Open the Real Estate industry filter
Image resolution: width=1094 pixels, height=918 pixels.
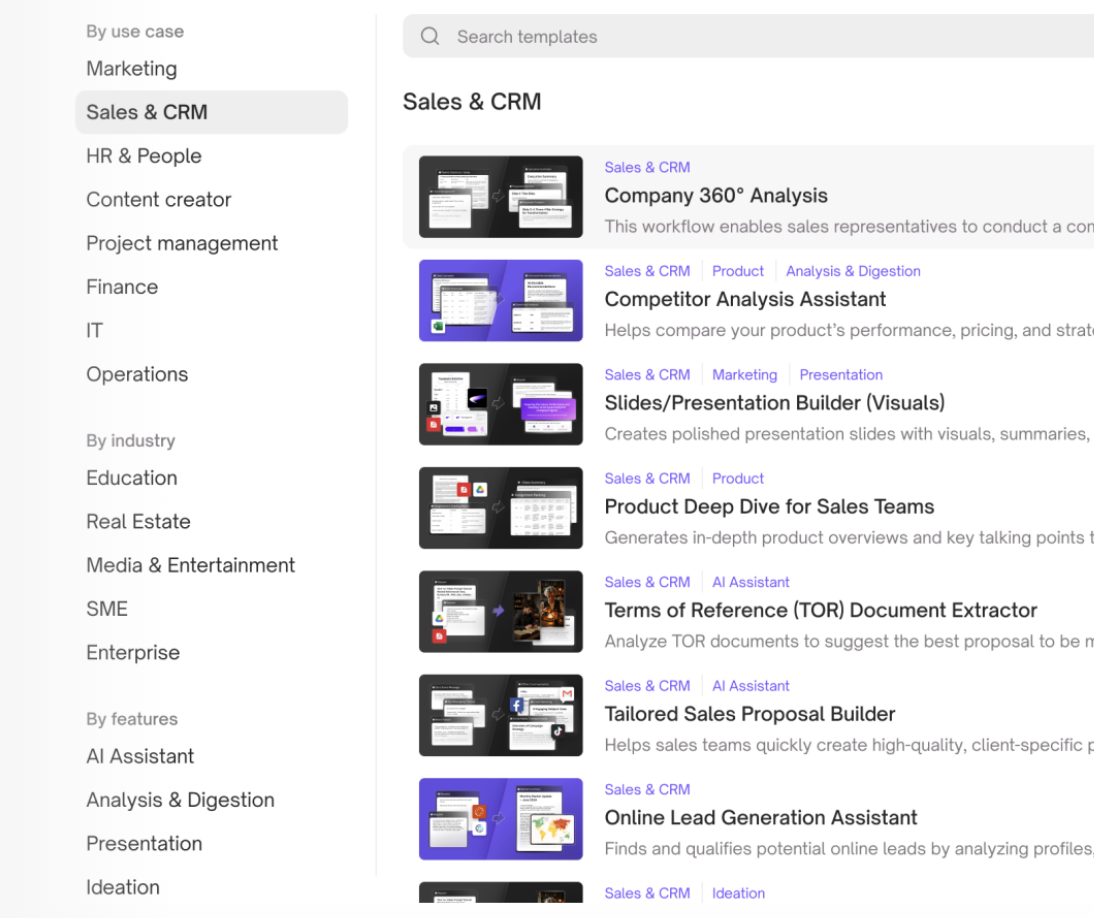pyautogui.click(x=138, y=521)
